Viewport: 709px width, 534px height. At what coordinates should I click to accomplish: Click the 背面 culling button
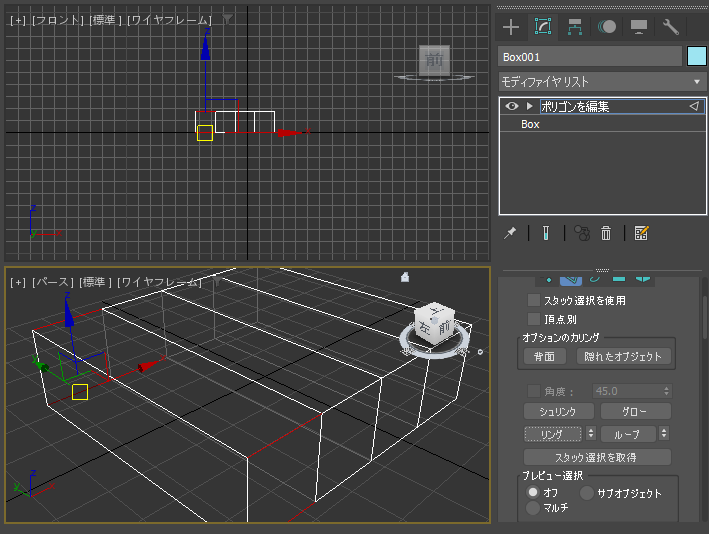[x=544, y=356]
